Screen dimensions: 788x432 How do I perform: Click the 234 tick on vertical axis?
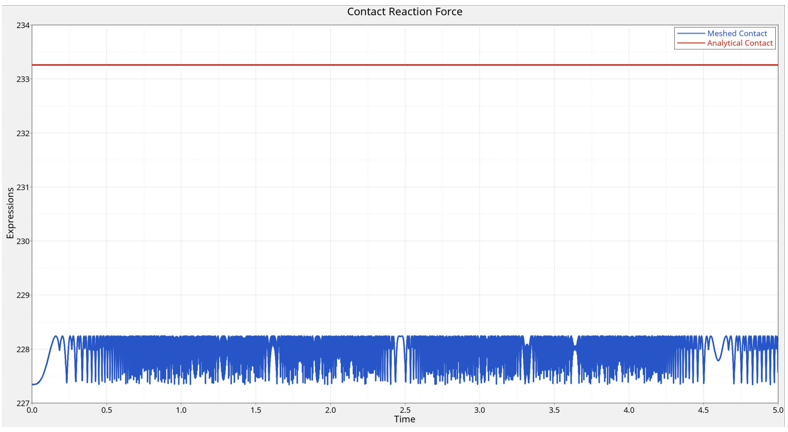pos(22,25)
